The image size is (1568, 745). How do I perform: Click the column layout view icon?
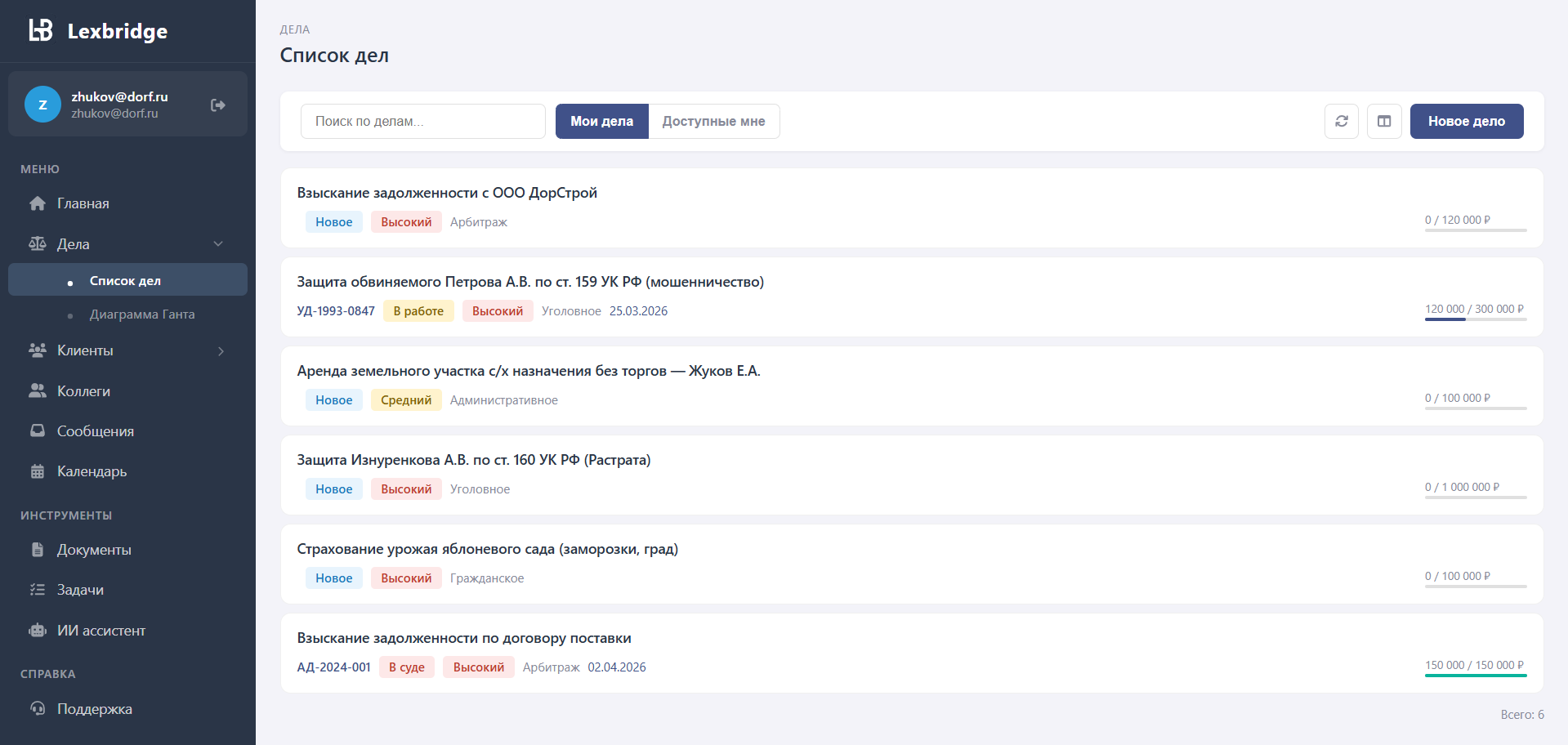click(x=1384, y=121)
